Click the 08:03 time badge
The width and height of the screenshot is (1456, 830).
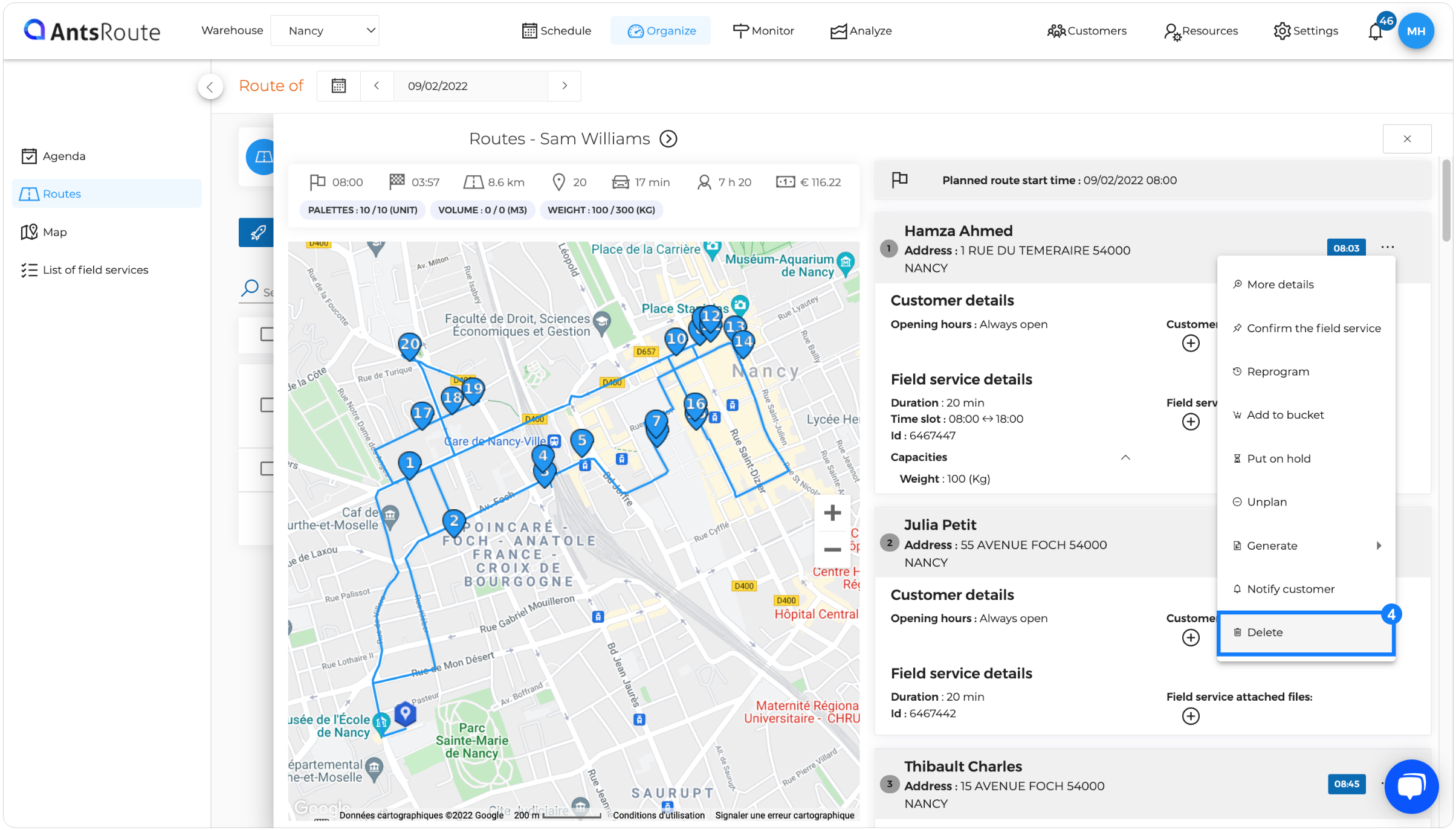[x=1346, y=248]
